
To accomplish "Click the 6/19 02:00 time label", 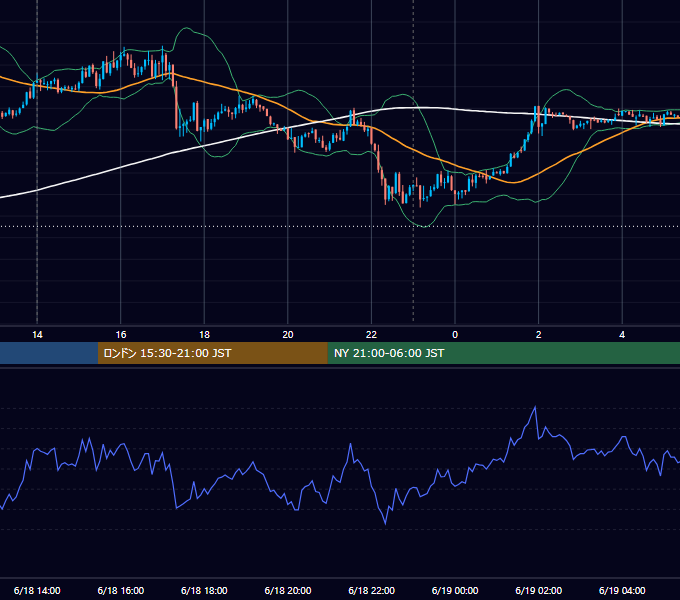I will pos(539,590).
